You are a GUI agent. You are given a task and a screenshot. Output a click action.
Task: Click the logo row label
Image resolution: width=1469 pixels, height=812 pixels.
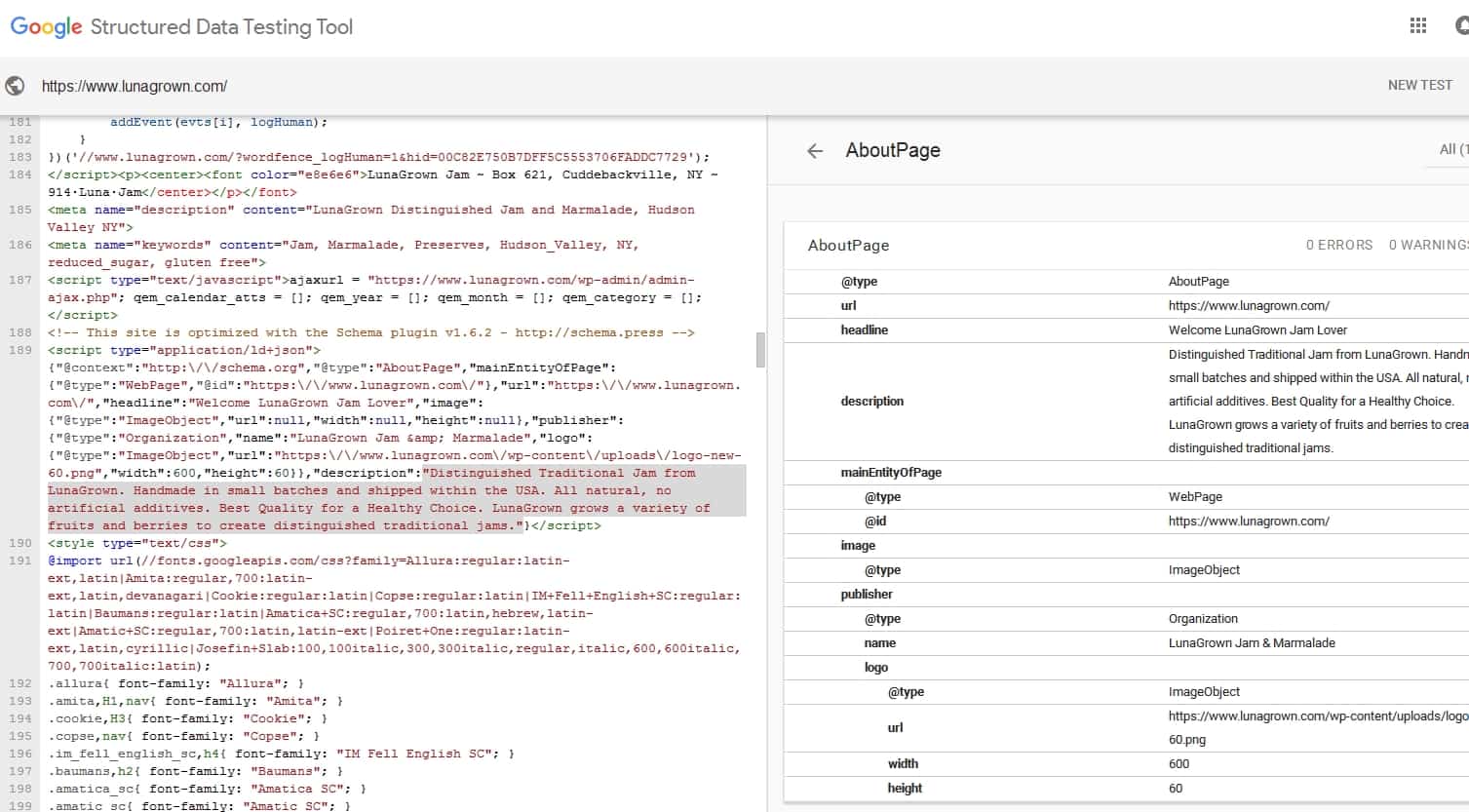(875, 667)
